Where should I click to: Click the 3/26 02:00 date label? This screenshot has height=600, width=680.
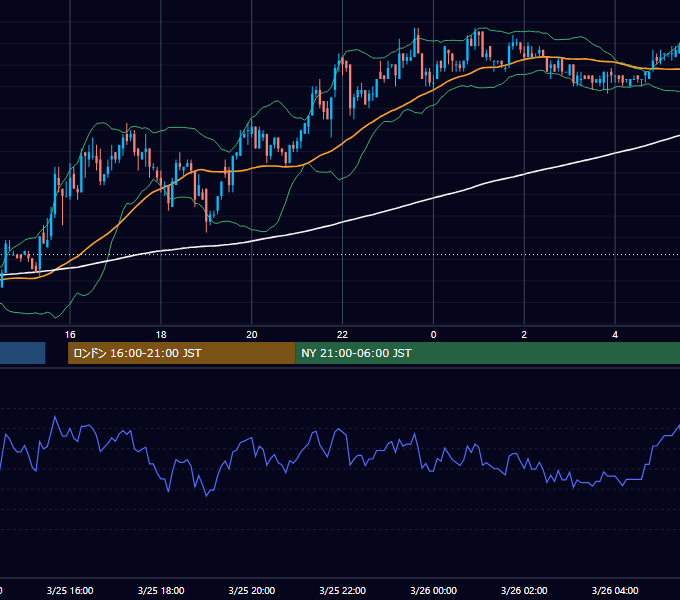coord(524,590)
